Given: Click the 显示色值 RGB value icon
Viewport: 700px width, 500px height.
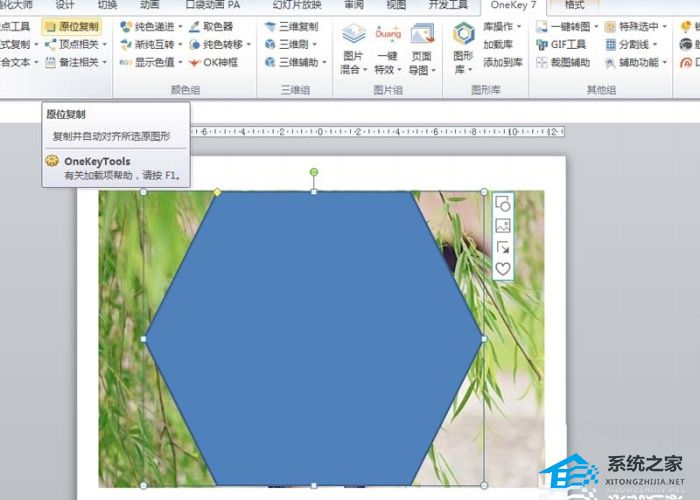Looking at the screenshot, I should click(x=126, y=62).
